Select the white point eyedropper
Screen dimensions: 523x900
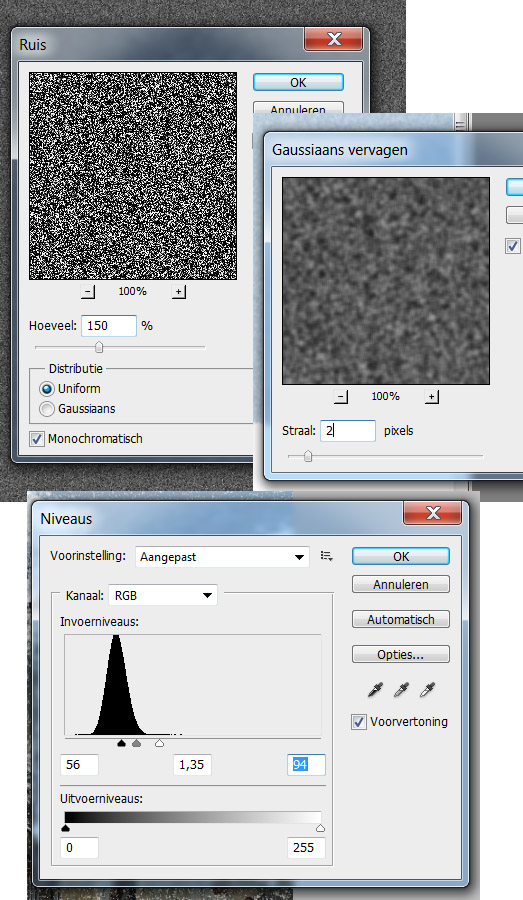[x=427, y=689]
